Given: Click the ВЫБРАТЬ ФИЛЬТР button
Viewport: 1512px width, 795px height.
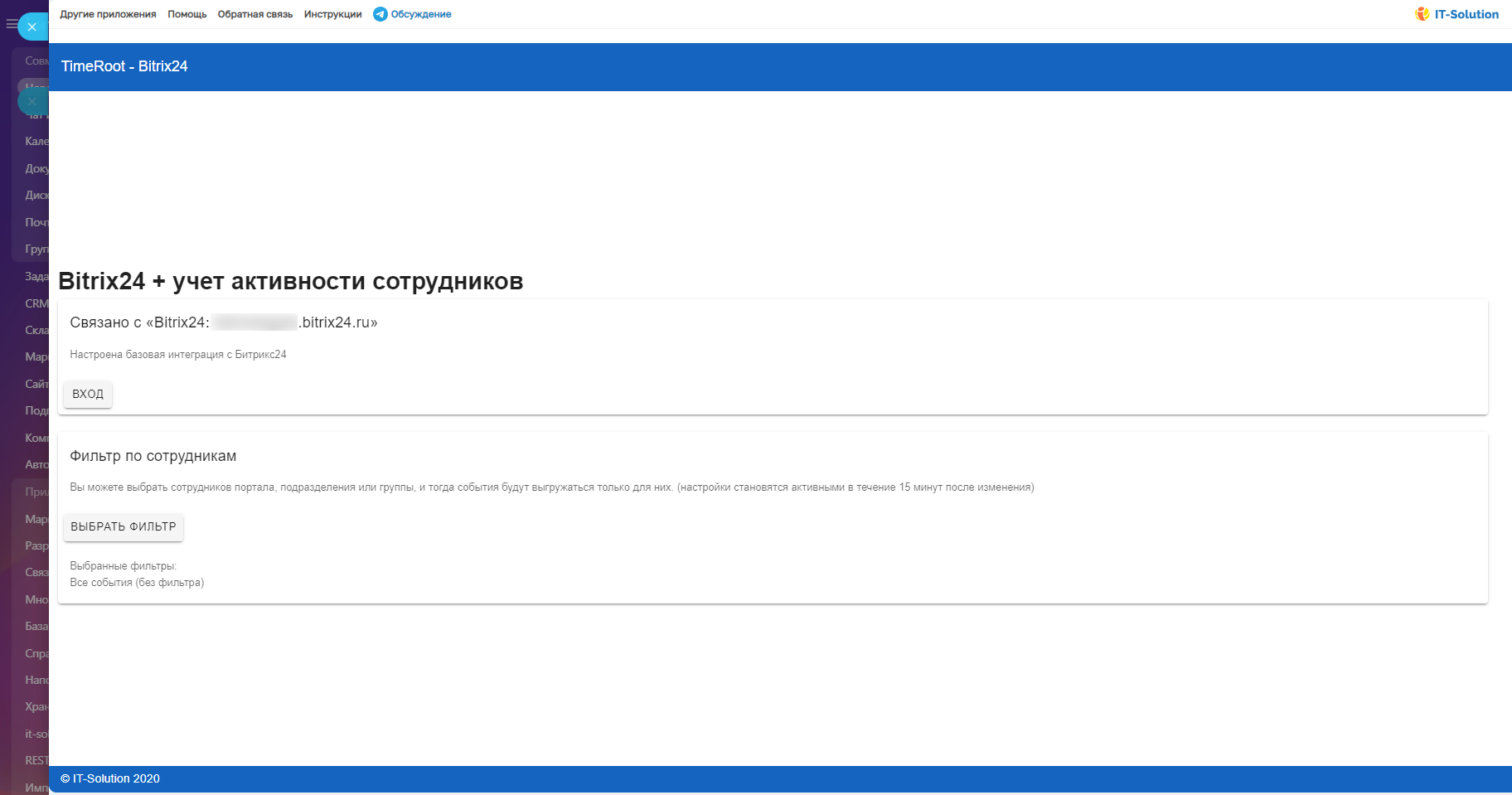Looking at the screenshot, I should pyautogui.click(x=124, y=526).
